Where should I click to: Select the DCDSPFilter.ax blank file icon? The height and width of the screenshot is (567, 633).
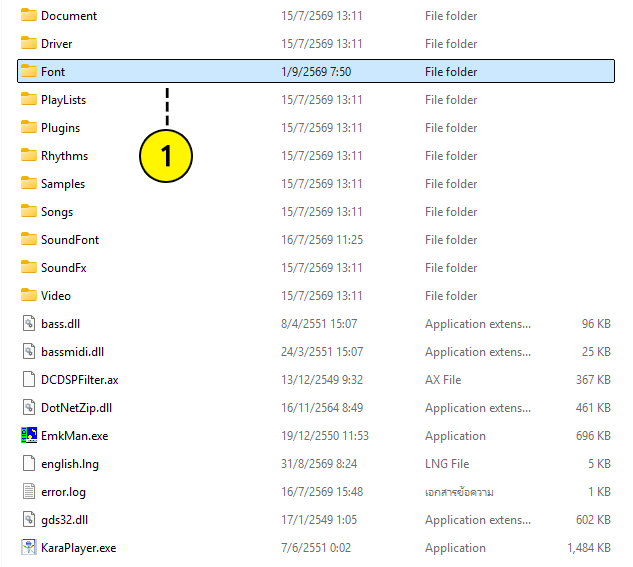click(x=29, y=379)
